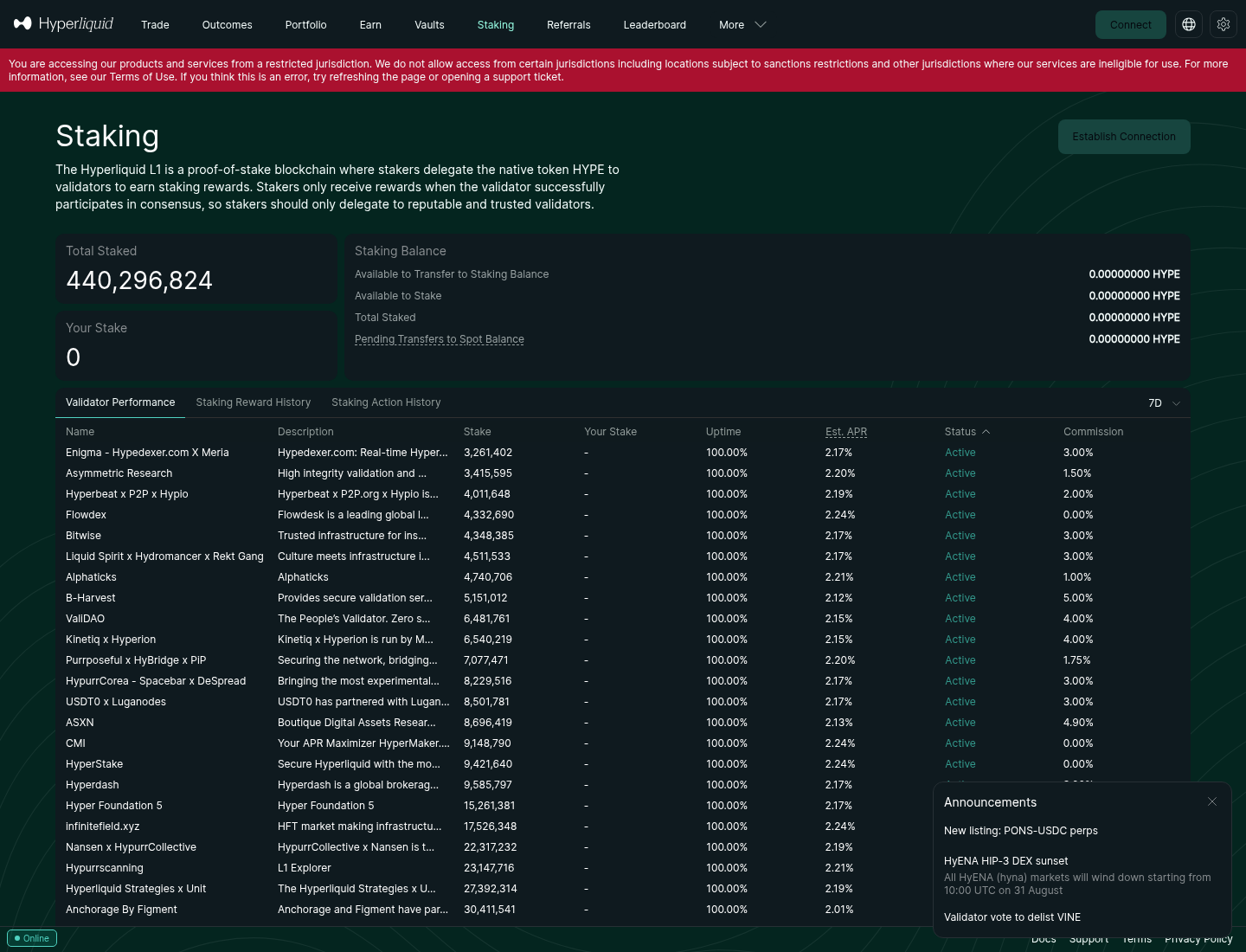Screen dimensions: 1246x952
Task: Click the stake value 30,411,541
Action: [490, 910]
